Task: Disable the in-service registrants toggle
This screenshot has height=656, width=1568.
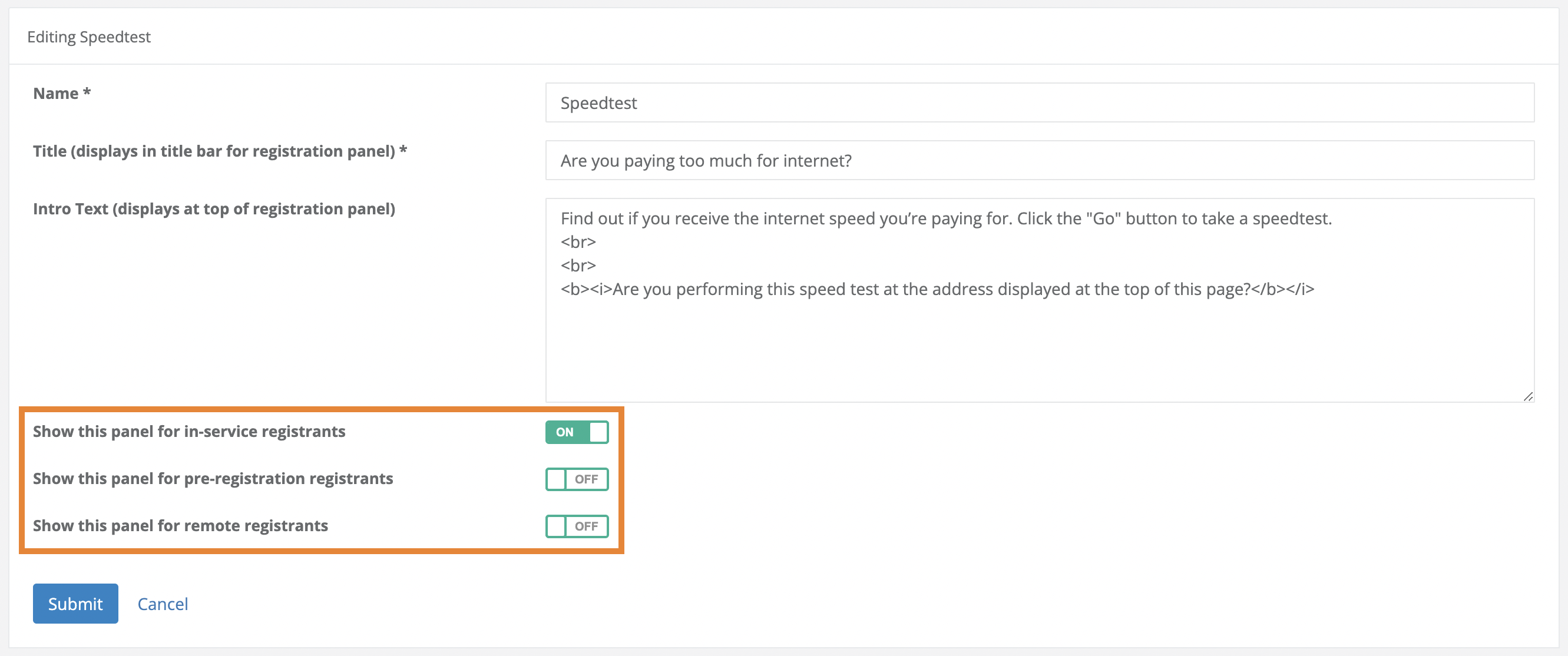Action: pyautogui.click(x=577, y=432)
